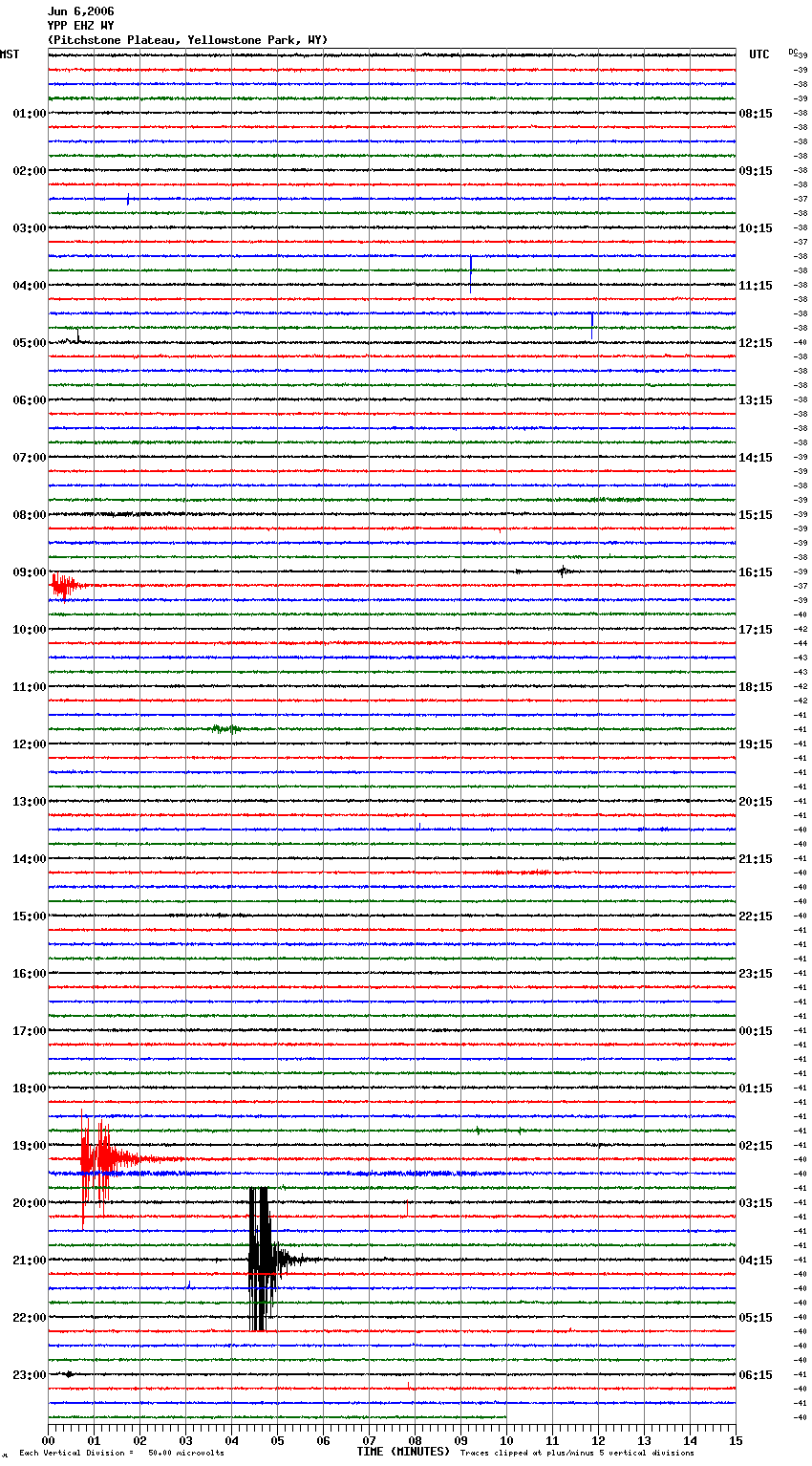Select the 21:00 MST time label

pos(29,1261)
